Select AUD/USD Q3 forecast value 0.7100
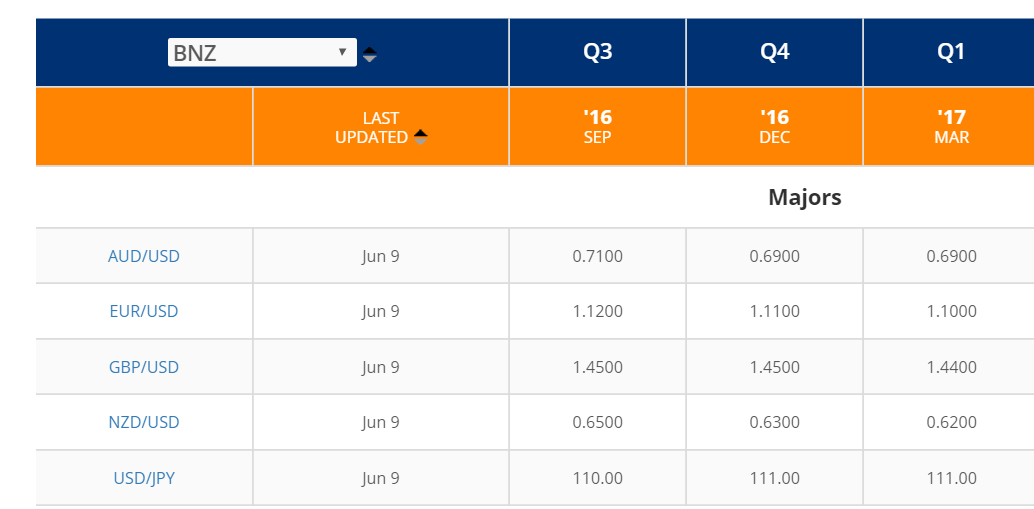1034x509 pixels. click(x=597, y=256)
